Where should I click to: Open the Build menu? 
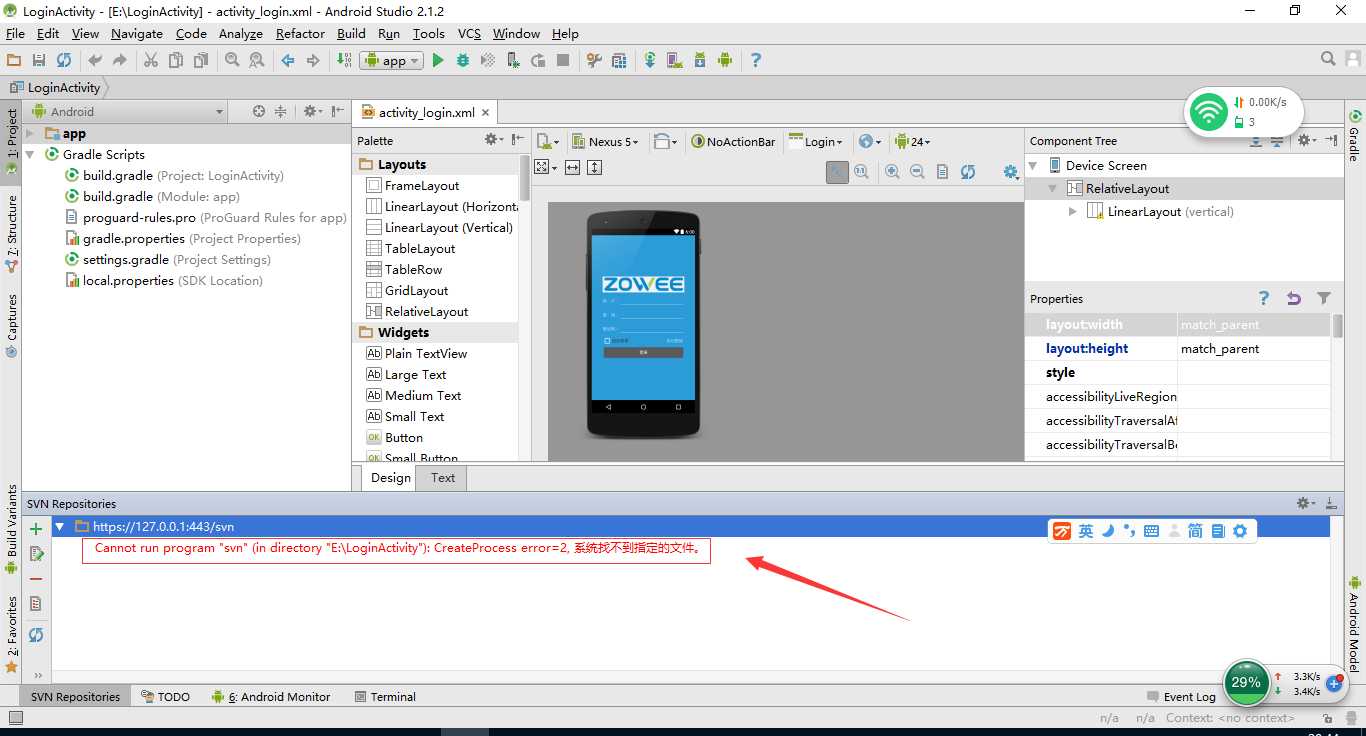(351, 33)
